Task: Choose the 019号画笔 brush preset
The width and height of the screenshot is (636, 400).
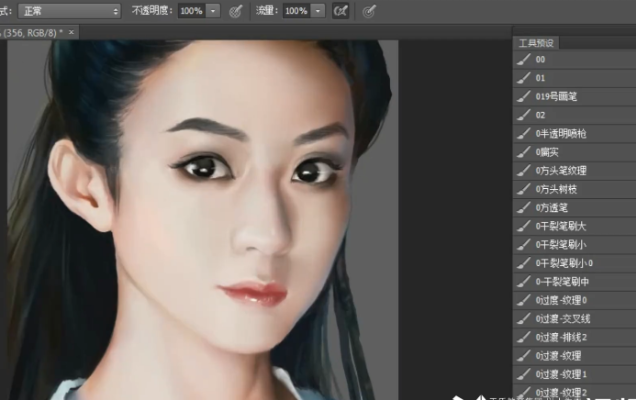Action: pos(556,97)
